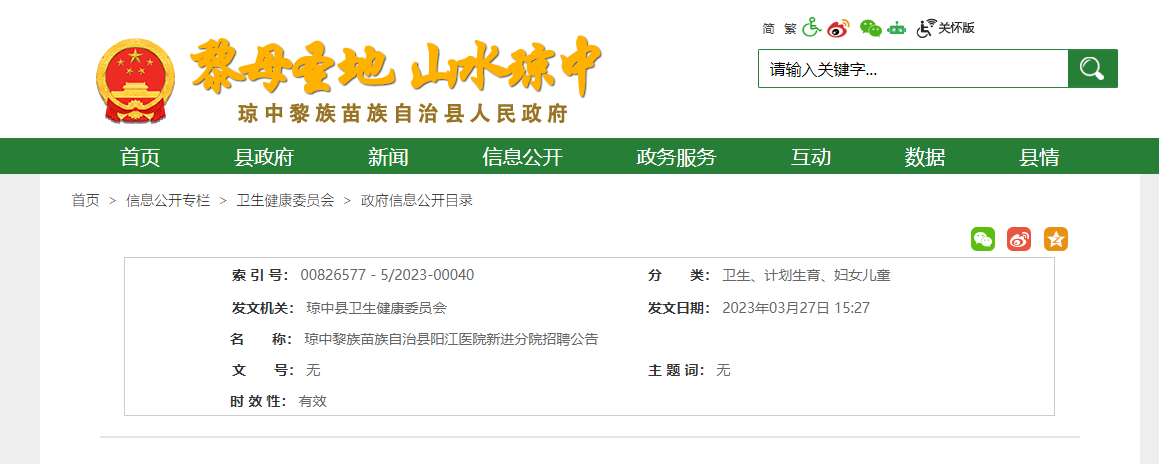Click date 2023年03月27日 15:27

pyautogui.click(x=796, y=308)
